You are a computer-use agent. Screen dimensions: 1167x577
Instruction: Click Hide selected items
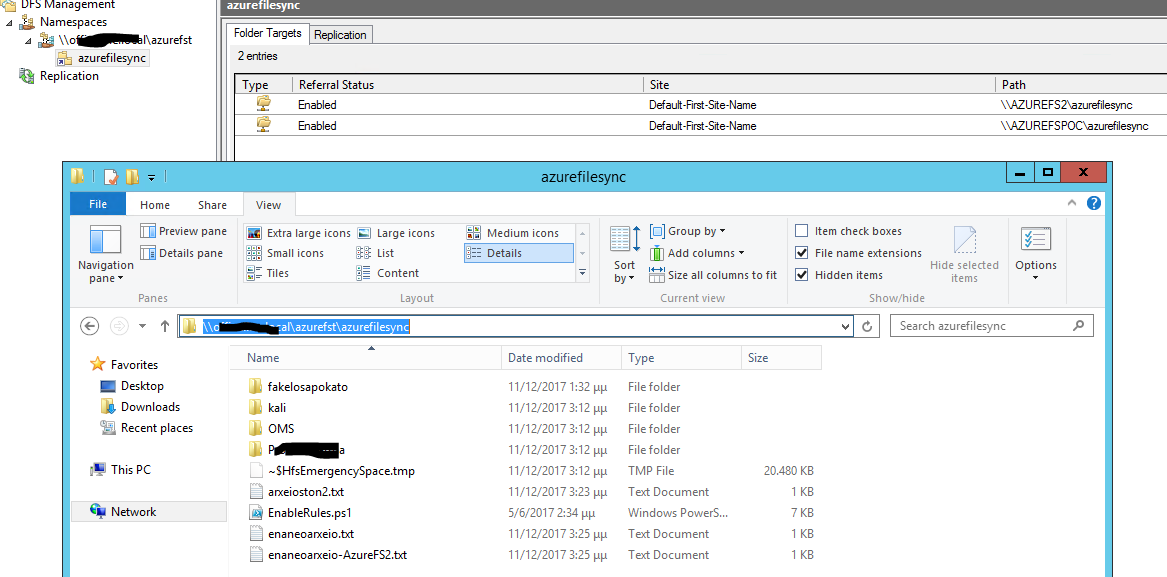(963, 252)
